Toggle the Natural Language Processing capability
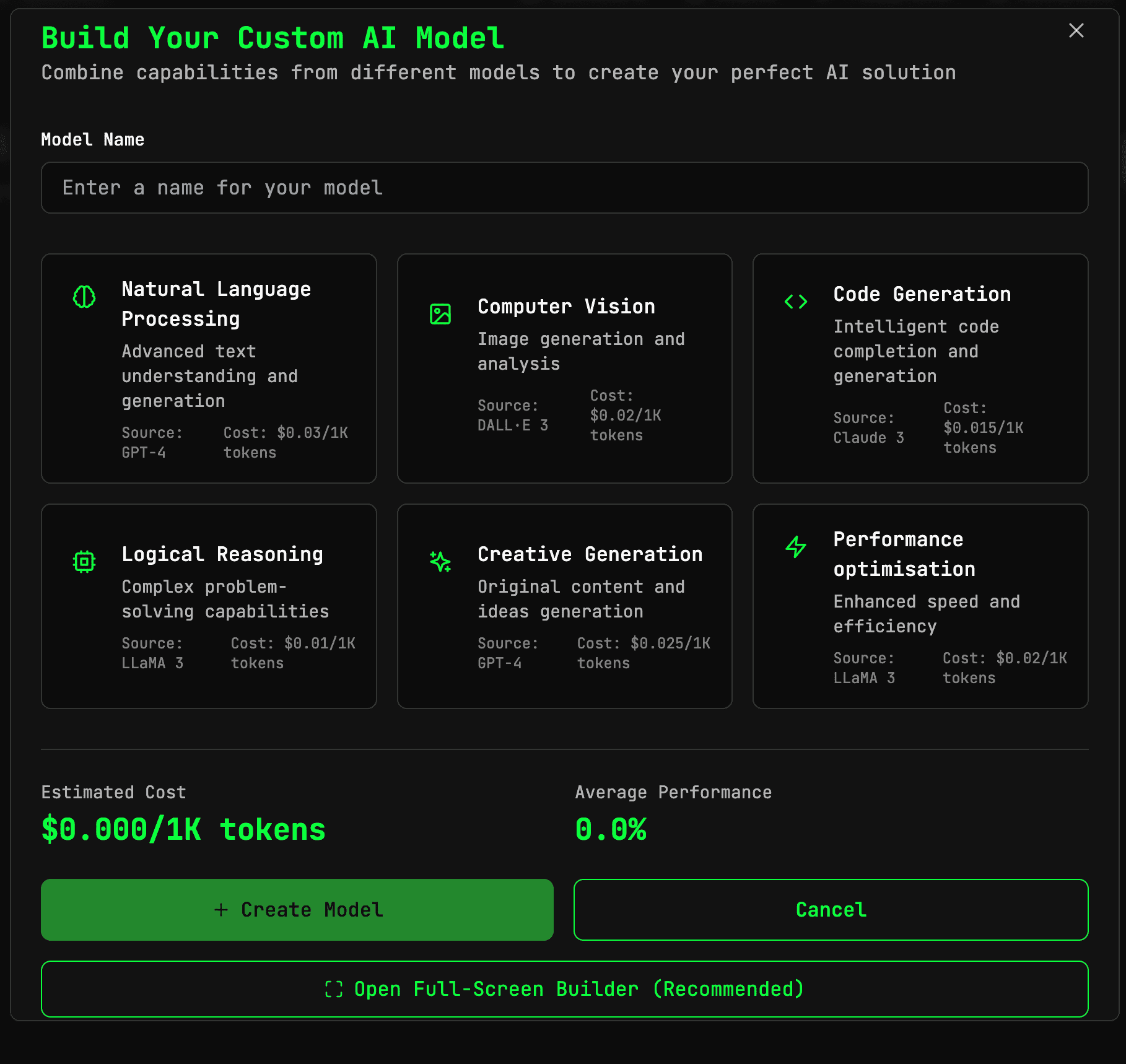 (x=209, y=368)
